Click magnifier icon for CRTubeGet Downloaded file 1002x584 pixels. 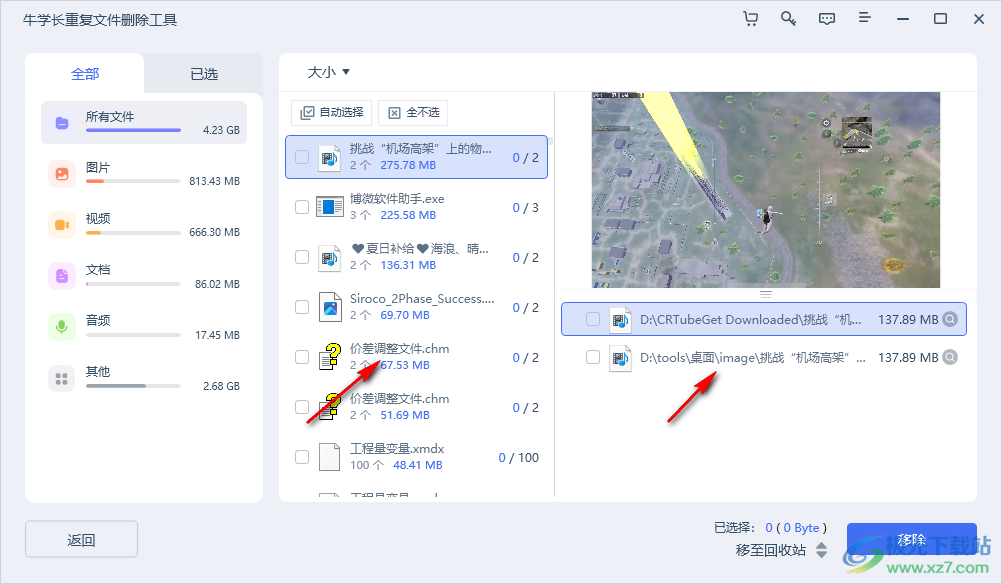[950, 320]
